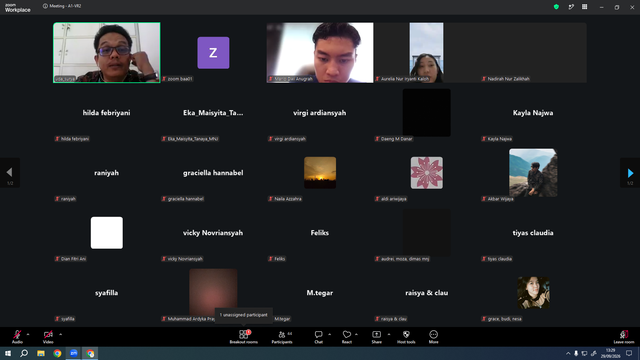640x360 pixels.
Task: Click the green encryption shield icon
Action: pos(556,7)
